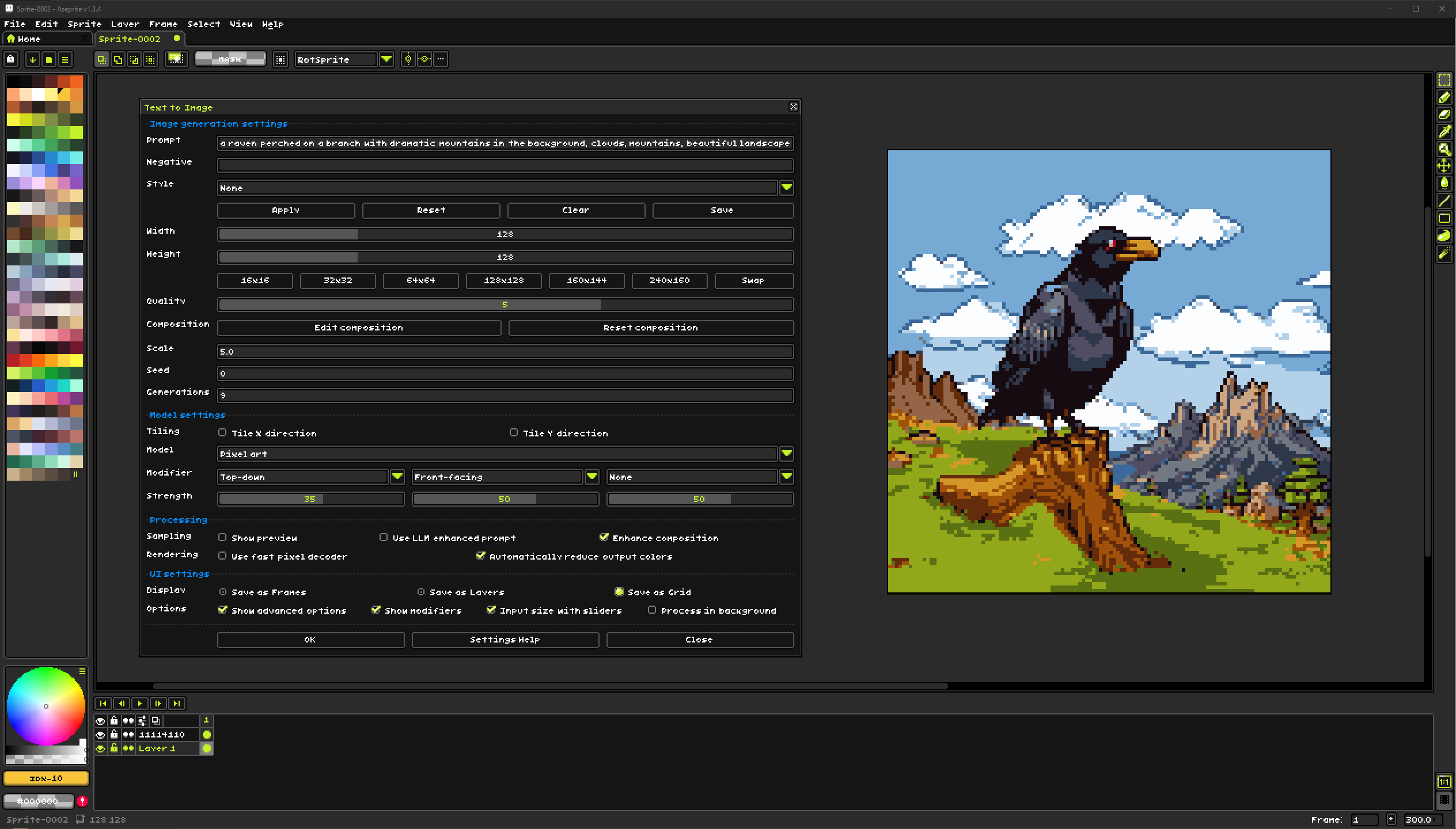The height and width of the screenshot is (829, 1456).
Task: Select the Rectangular Marquee tool
Action: (1444, 80)
